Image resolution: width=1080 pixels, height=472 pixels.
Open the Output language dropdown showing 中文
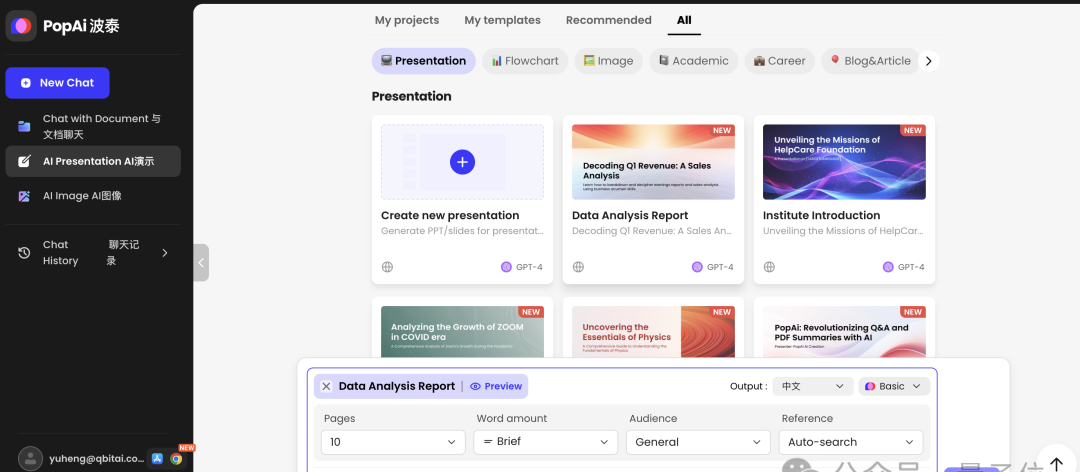pos(813,386)
